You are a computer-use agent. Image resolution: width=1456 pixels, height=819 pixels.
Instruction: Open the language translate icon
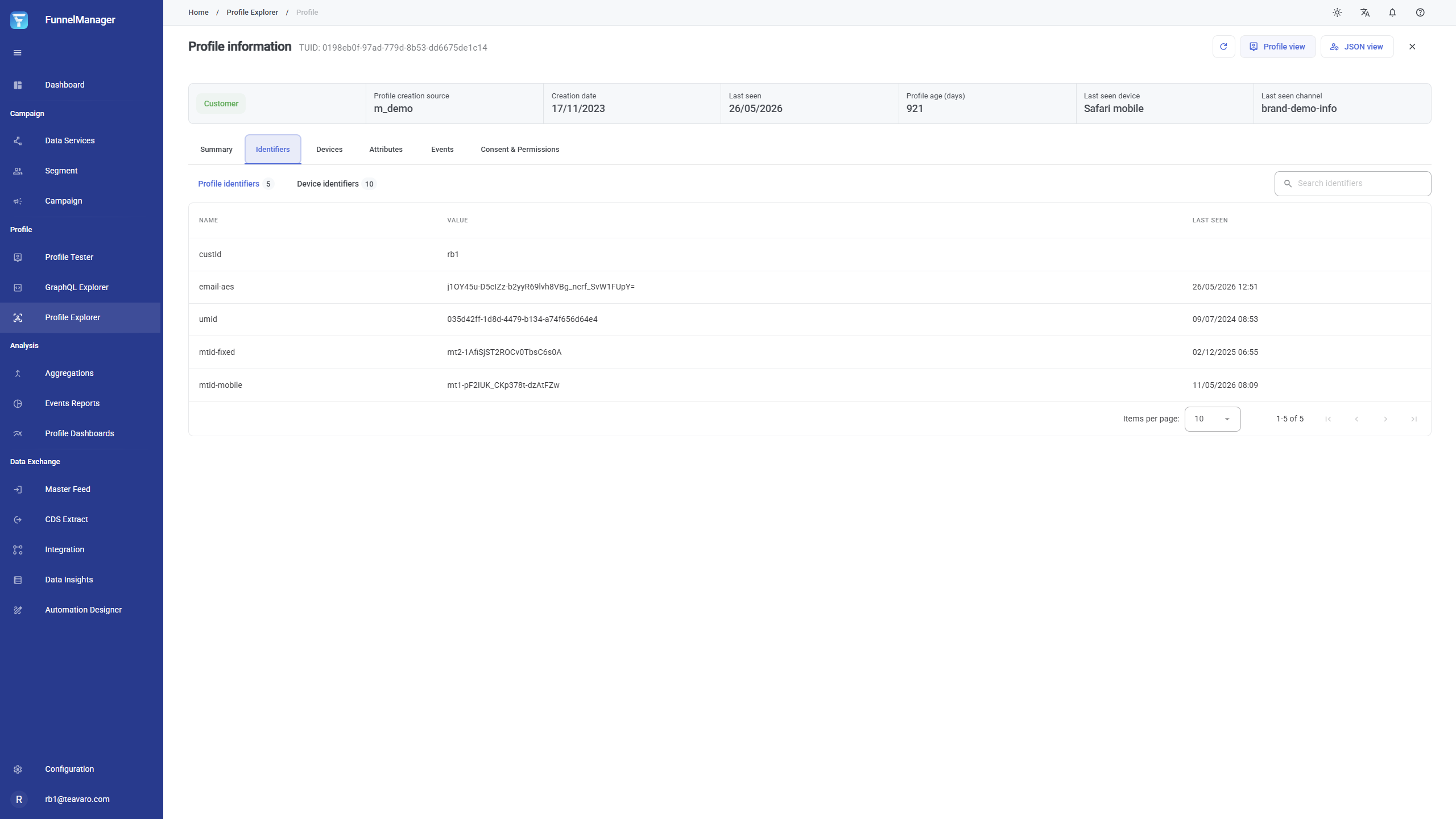tap(1365, 13)
